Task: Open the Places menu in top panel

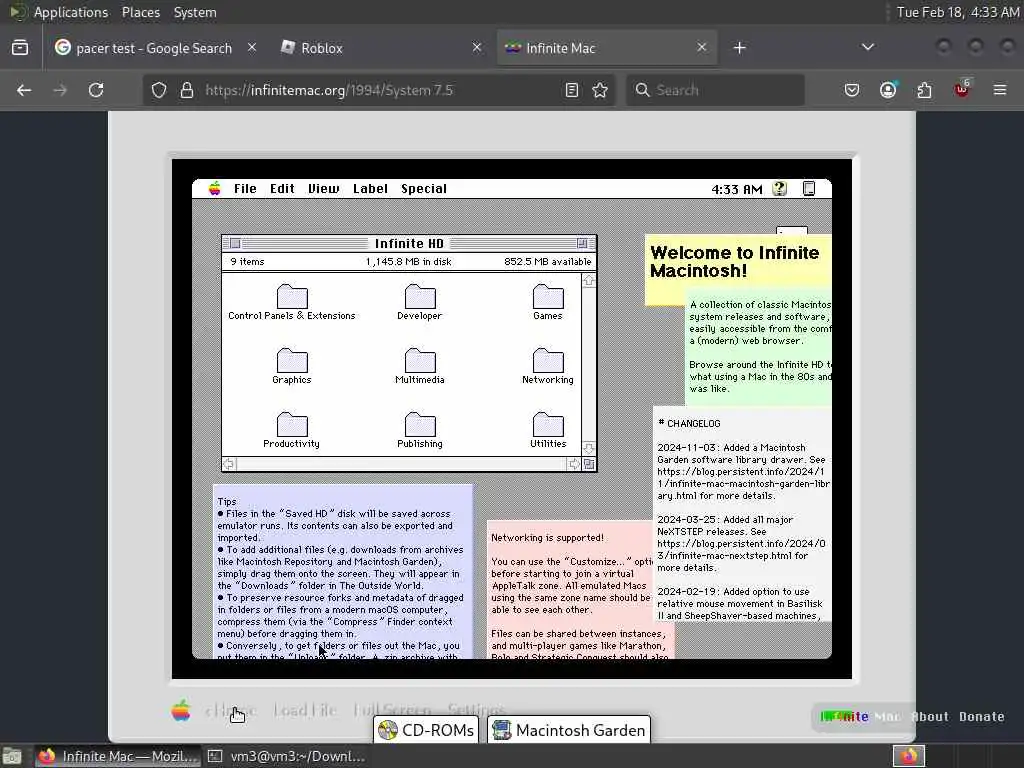Action: 140,12
